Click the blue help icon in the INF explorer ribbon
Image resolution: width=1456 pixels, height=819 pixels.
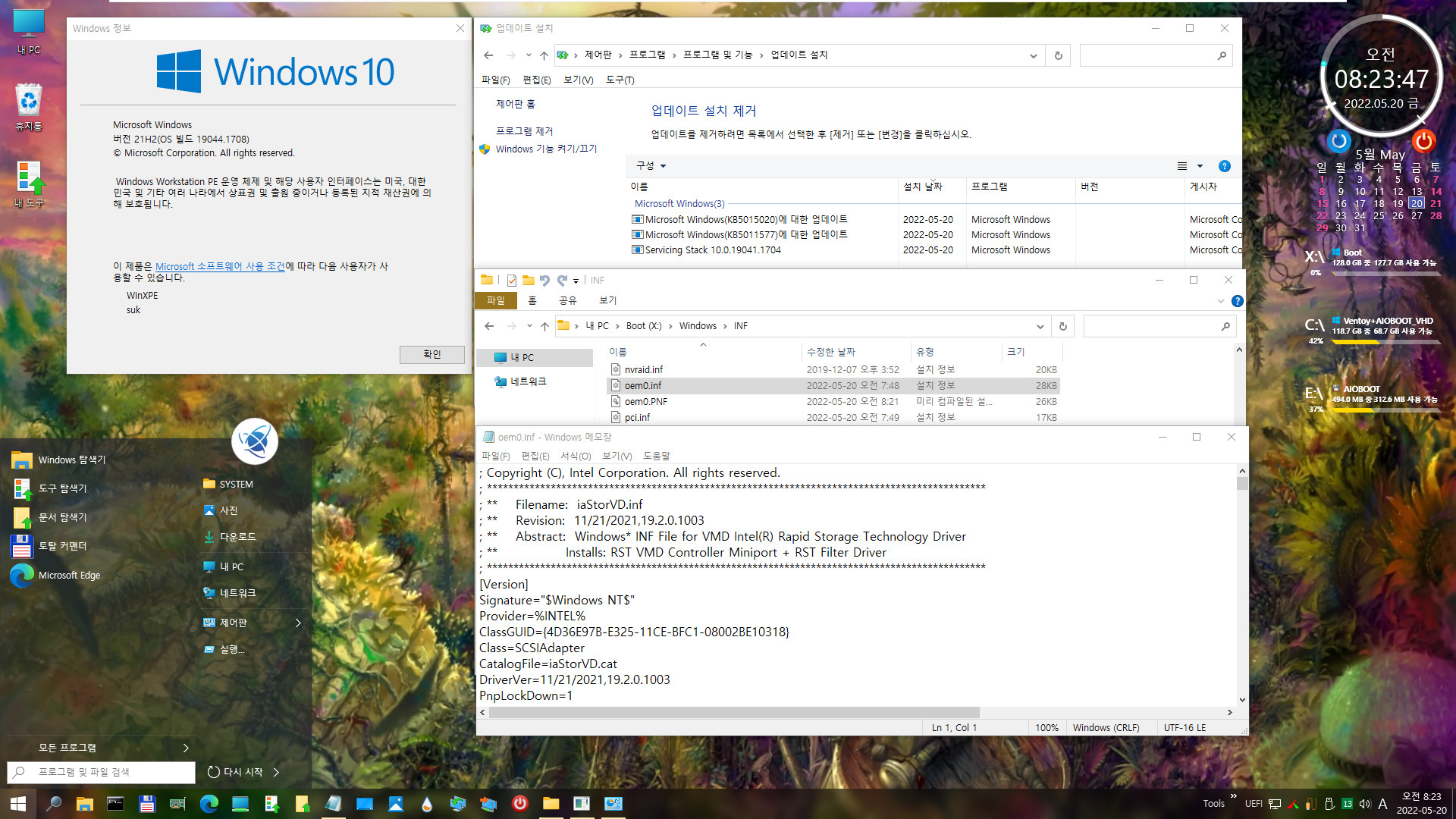(1237, 301)
